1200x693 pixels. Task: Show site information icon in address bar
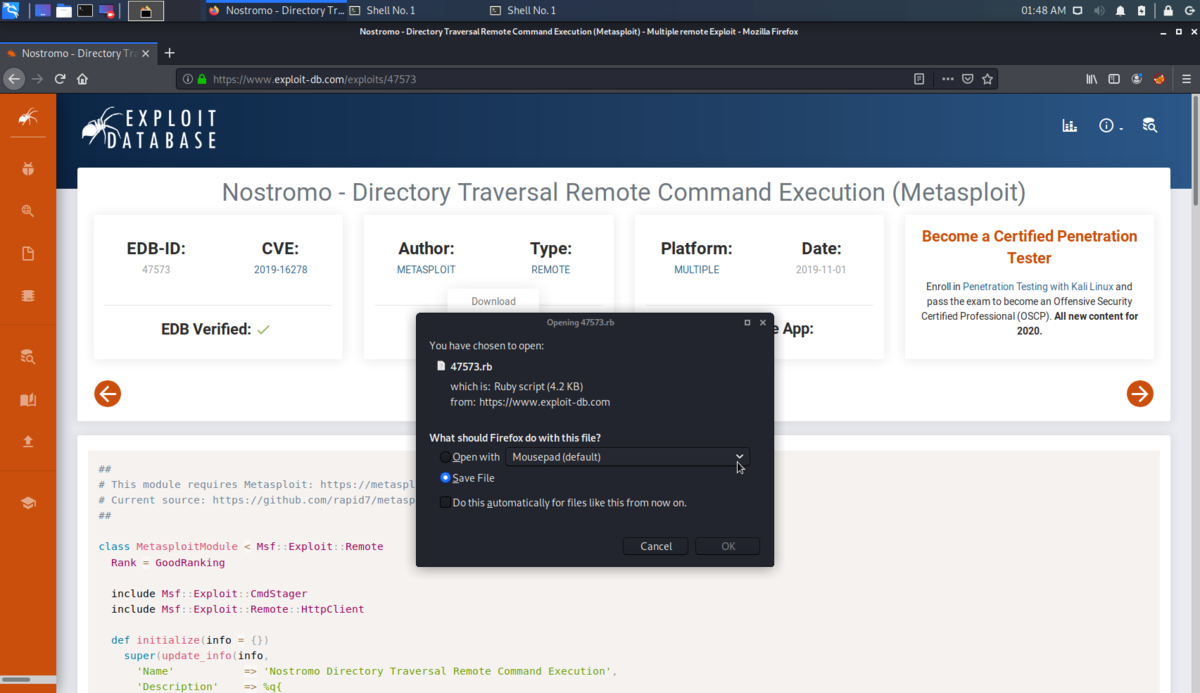pos(188,79)
